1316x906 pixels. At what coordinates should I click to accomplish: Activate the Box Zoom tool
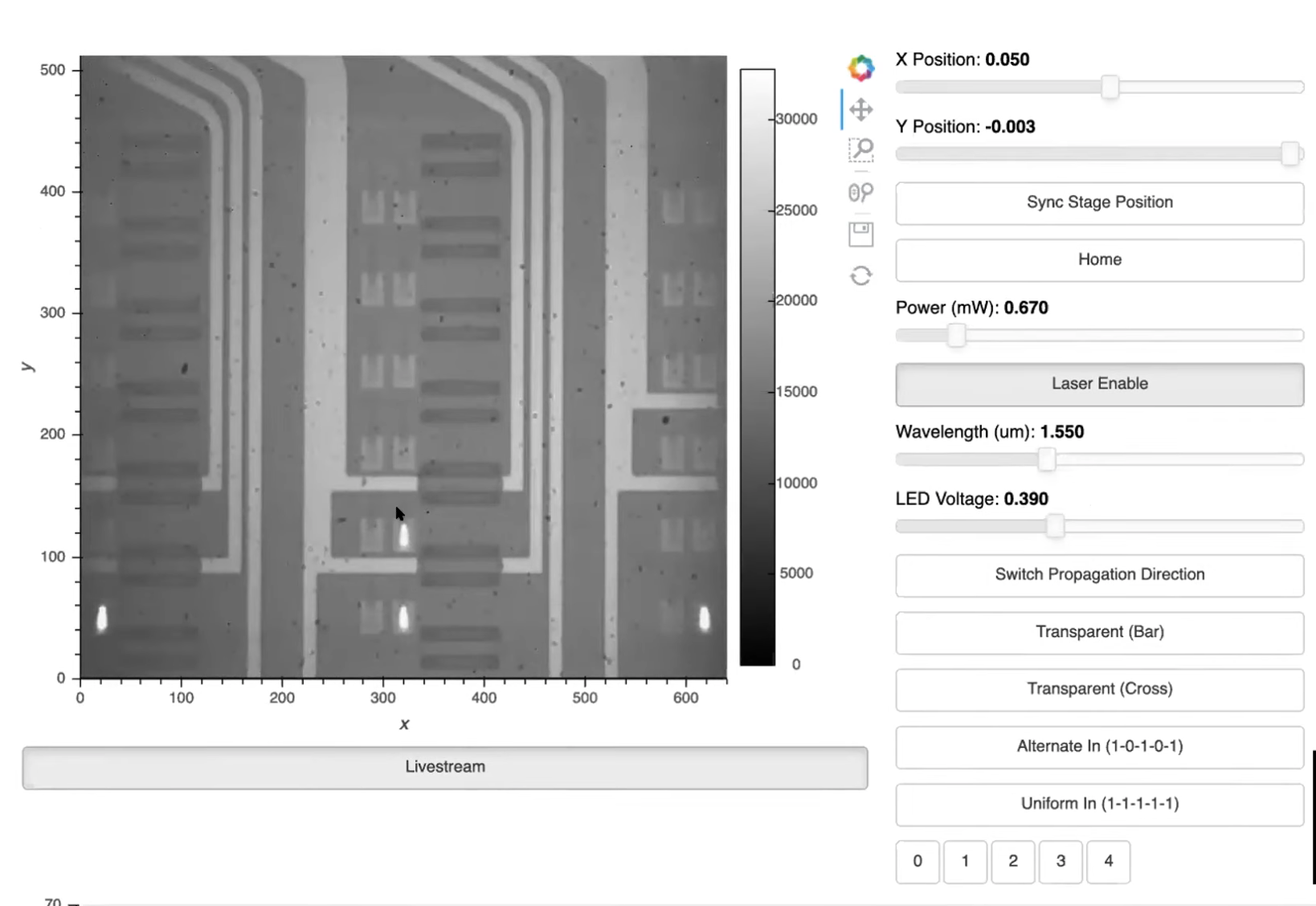(x=860, y=149)
